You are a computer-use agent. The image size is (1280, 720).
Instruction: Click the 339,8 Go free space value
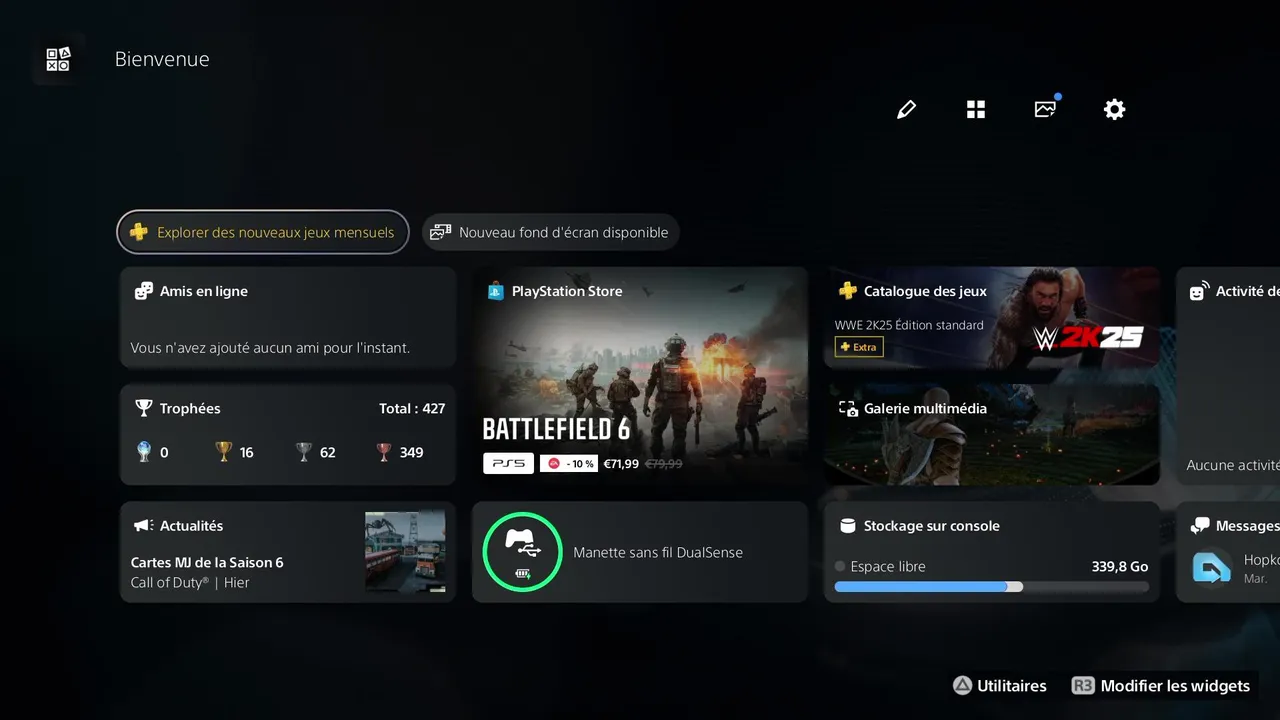[x=1119, y=566]
